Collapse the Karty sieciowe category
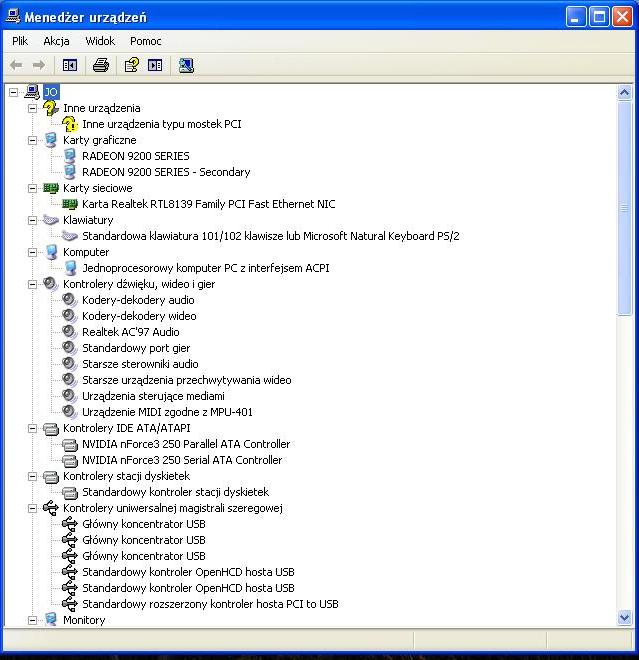Screen dimensions: 639x660 (32, 188)
